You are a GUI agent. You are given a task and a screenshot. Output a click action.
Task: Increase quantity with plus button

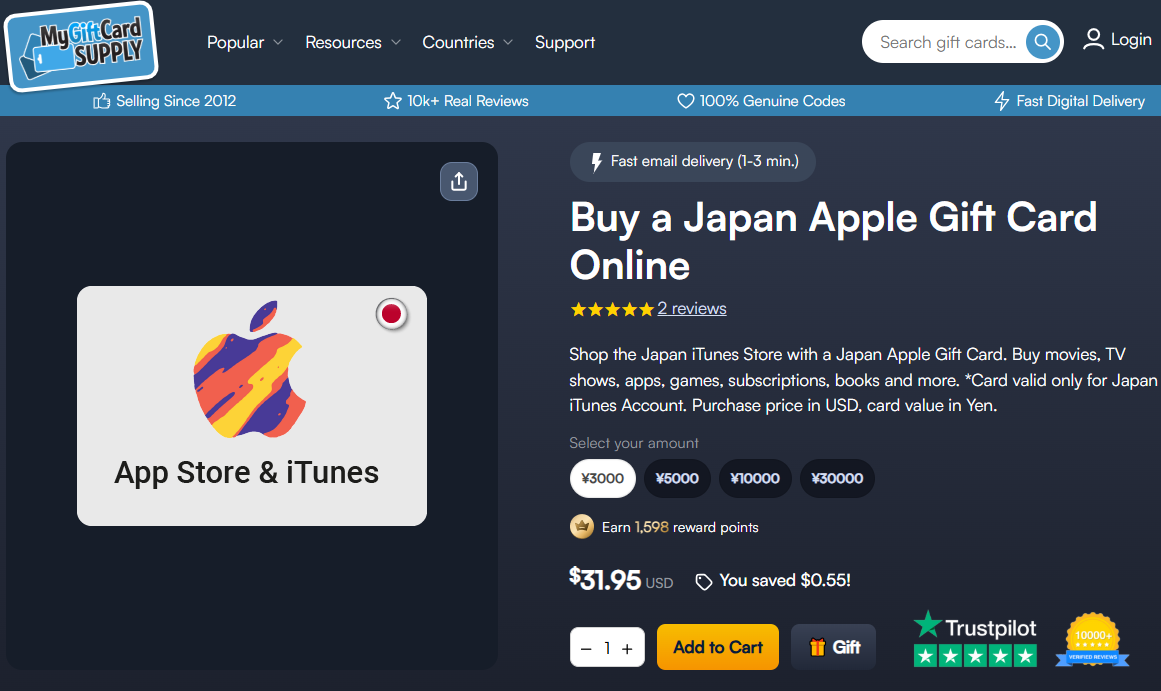click(627, 649)
